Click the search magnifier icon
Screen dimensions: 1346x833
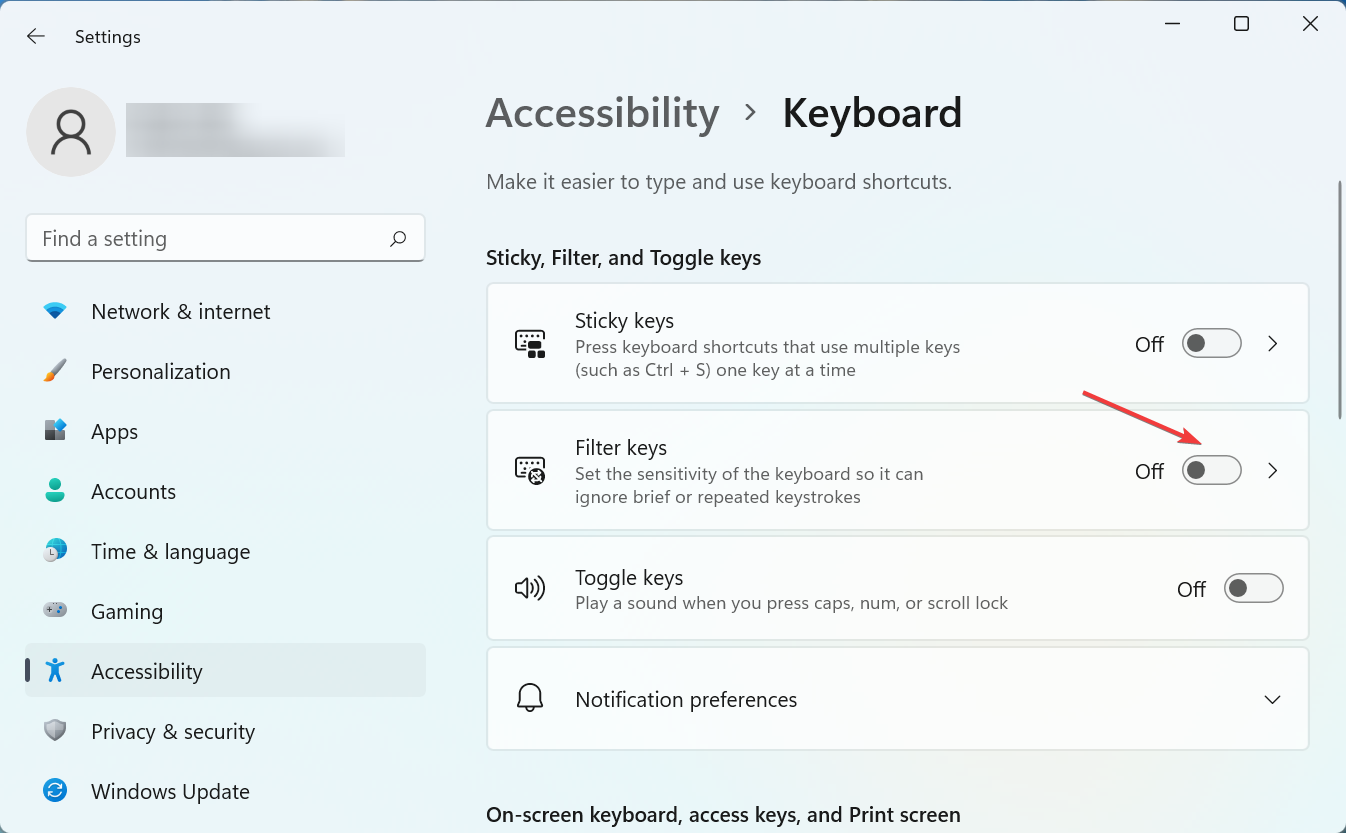pos(398,239)
